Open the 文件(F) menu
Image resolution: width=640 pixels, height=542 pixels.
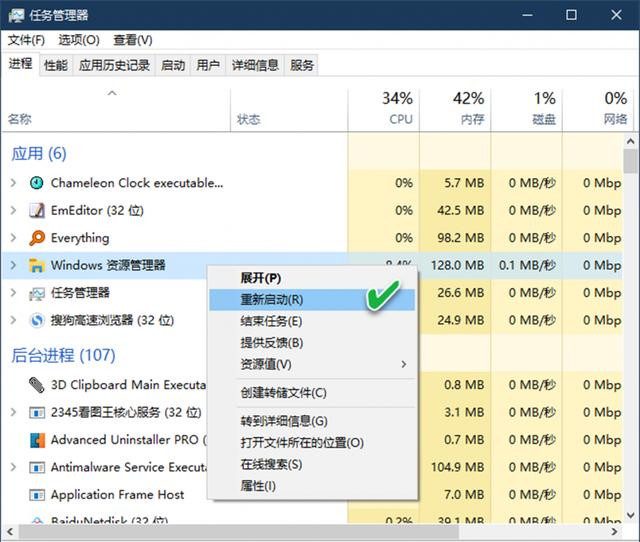[x=26, y=40]
